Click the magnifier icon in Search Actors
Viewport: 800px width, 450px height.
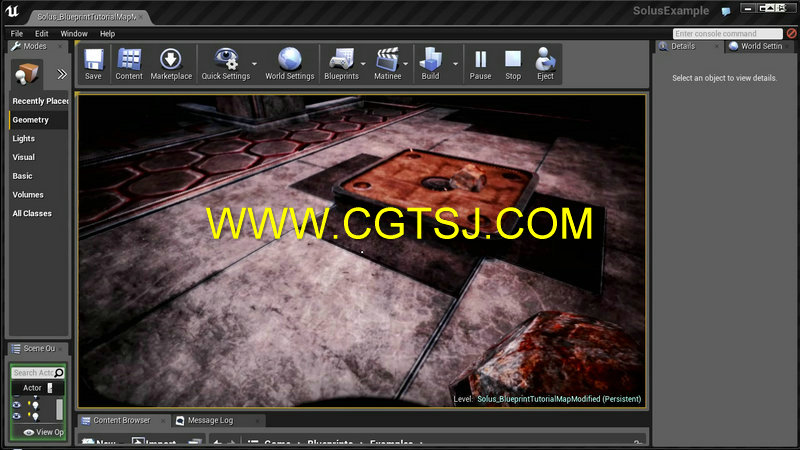click(x=59, y=373)
